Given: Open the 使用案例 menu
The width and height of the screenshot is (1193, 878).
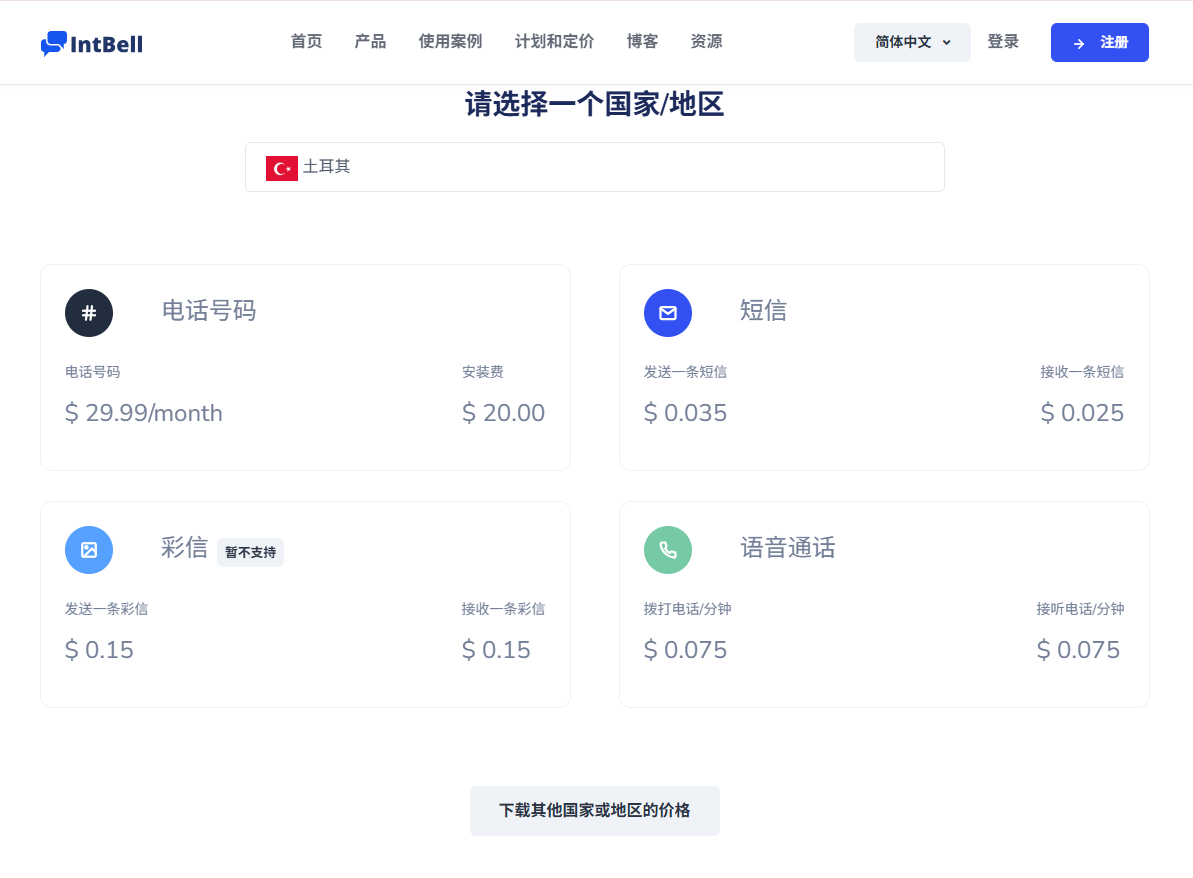Looking at the screenshot, I should tap(450, 42).
